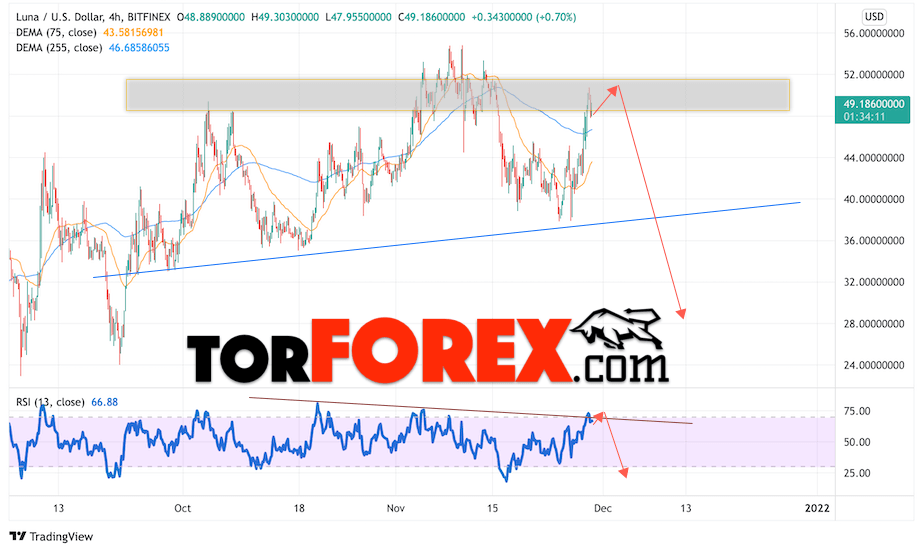Click the Dec label on time axis

[603, 508]
